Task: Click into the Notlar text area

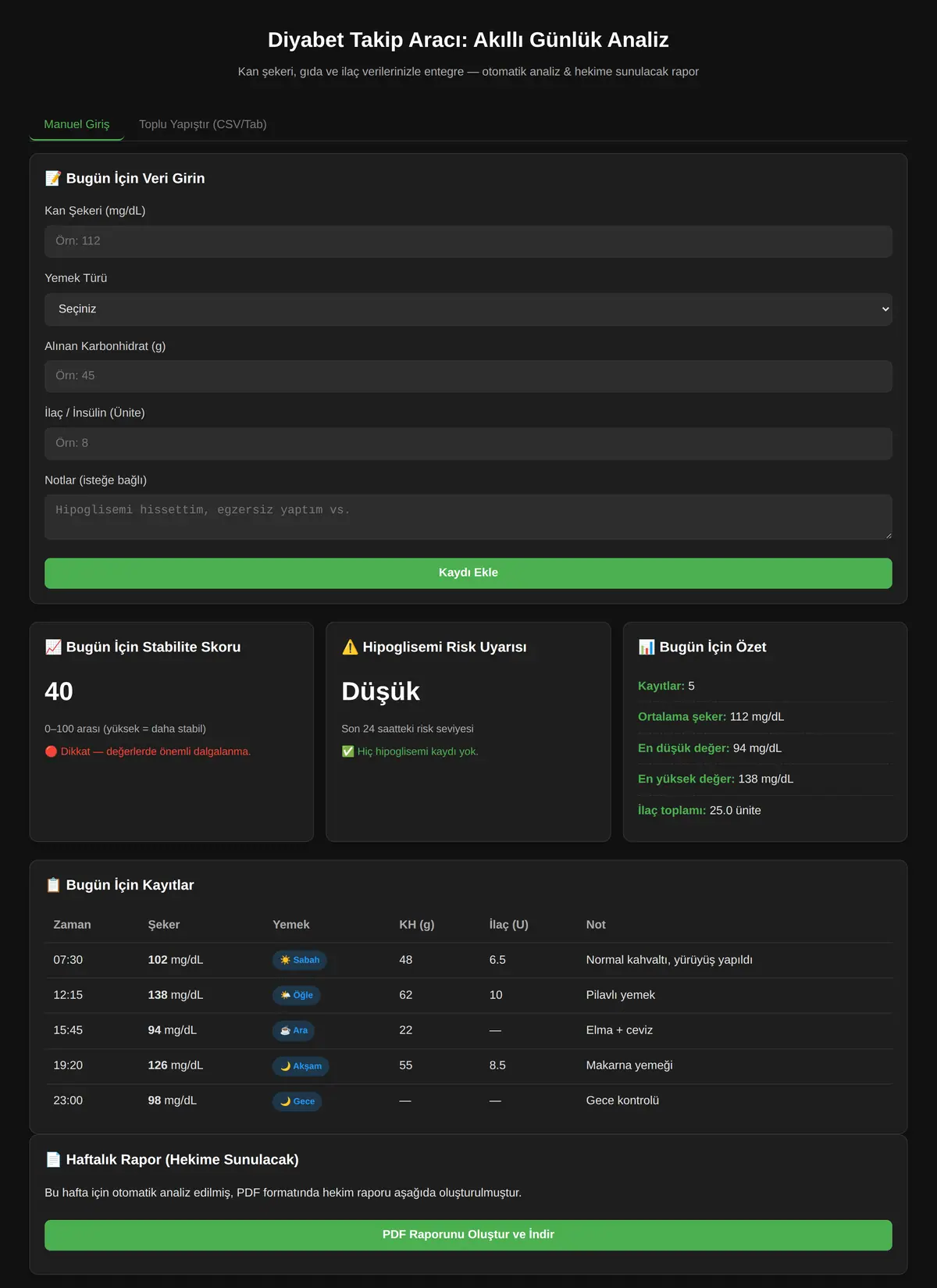Action: [468, 517]
